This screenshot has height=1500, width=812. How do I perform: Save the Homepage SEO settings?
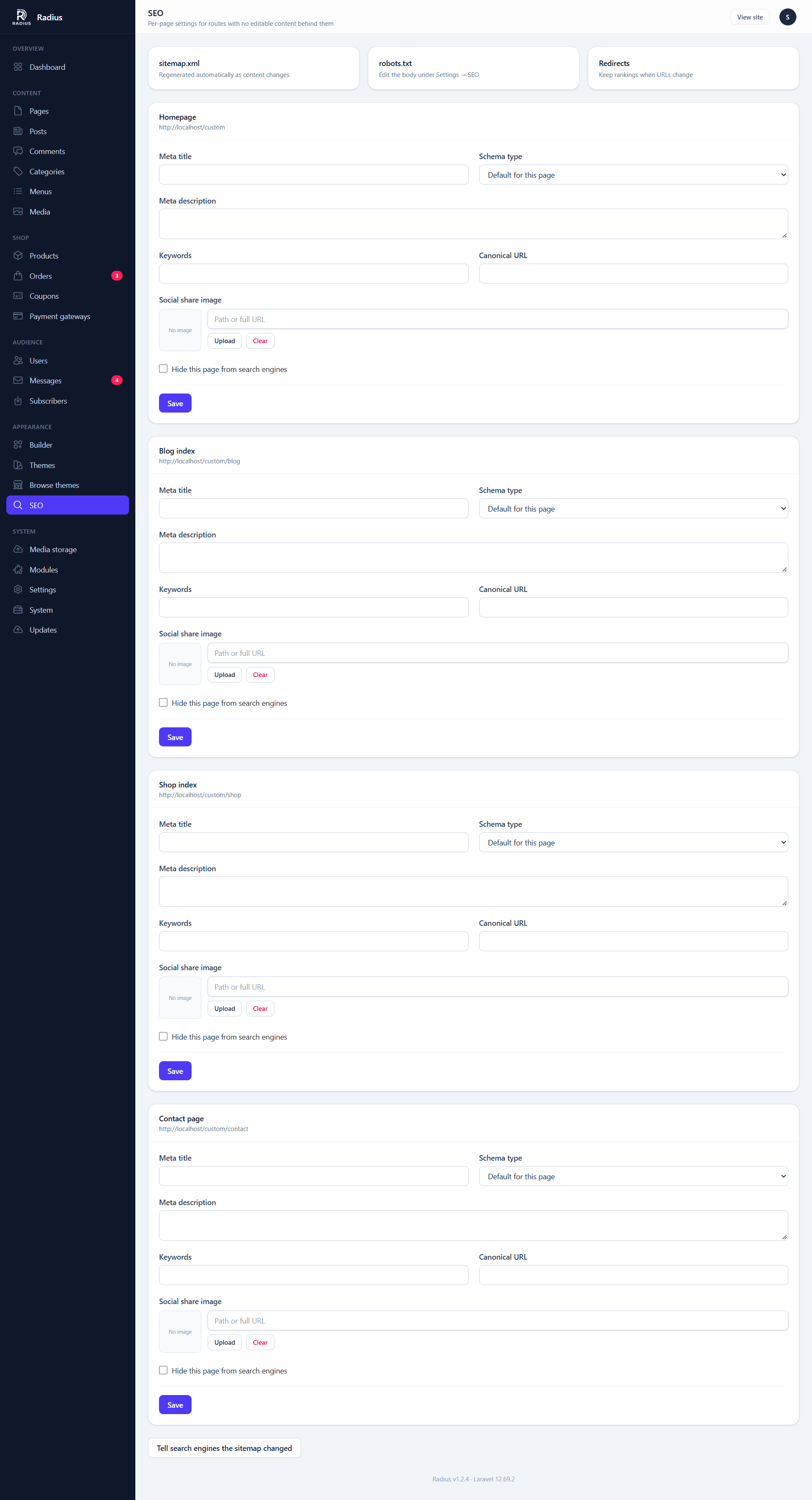click(x=175, y=403)
